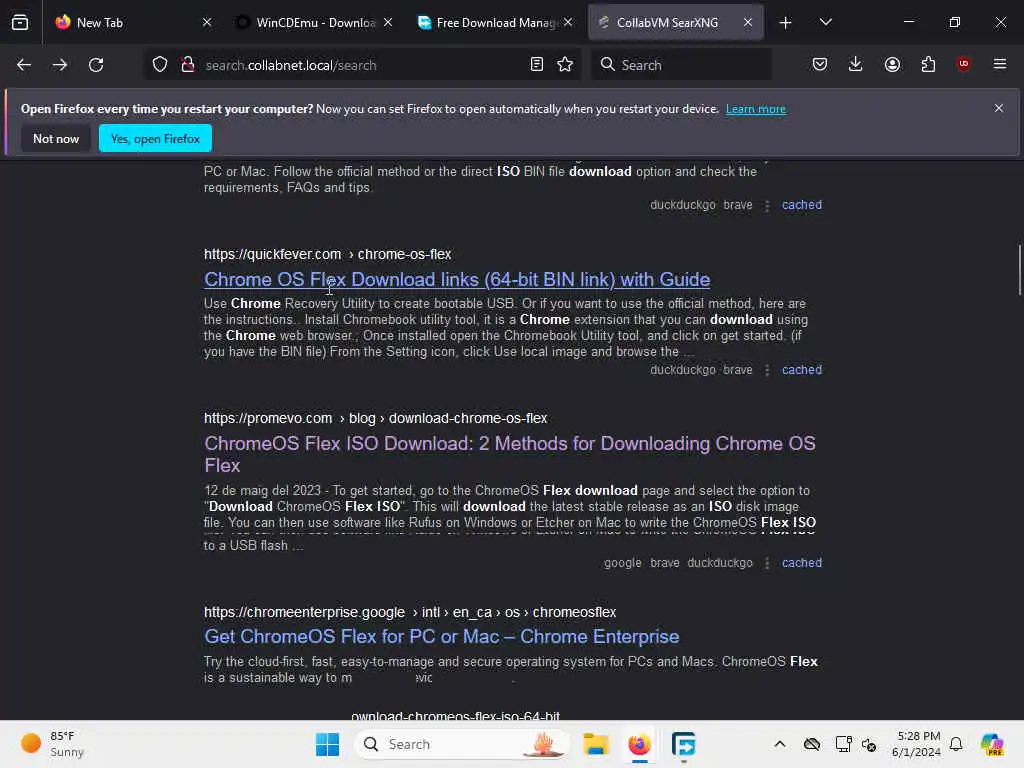Open clock and date 5:28 PM
Image resolution: width=1024 pixels, height=768 pixels.
pyautogui.click(x=917, y=744)
